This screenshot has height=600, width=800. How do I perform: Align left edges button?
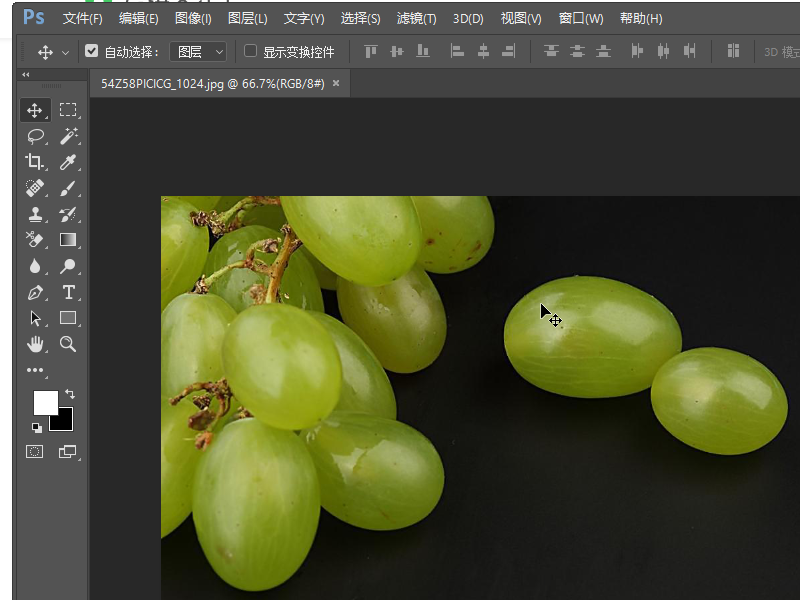click(457, 51)
